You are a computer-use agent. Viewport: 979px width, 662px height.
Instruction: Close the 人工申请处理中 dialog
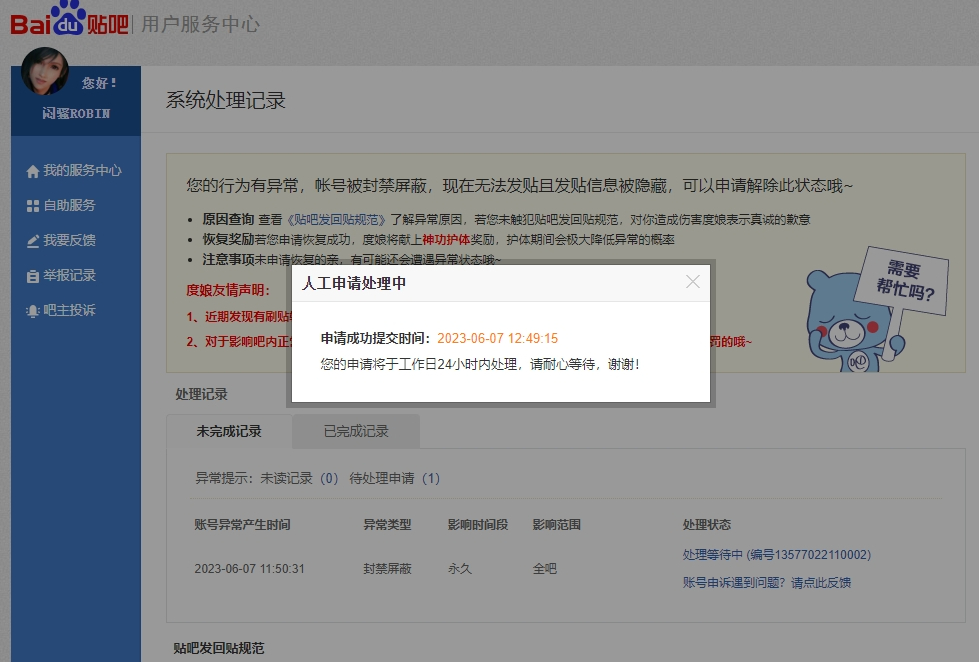point(693,282)
